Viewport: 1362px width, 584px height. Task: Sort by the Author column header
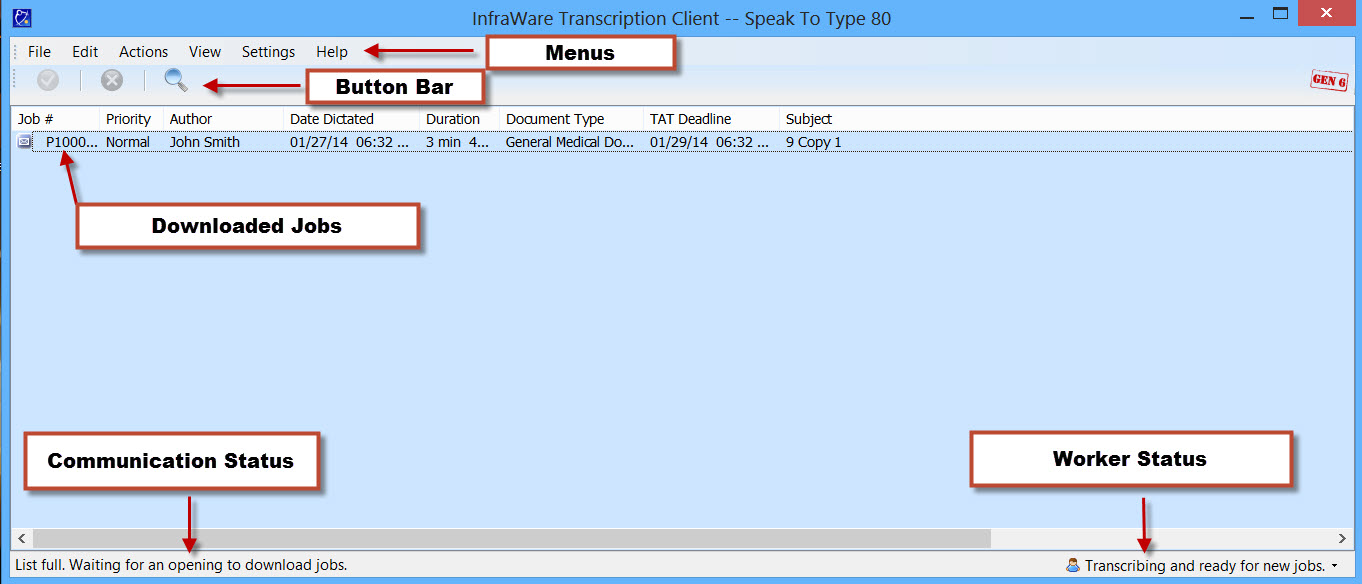[223, 119]
